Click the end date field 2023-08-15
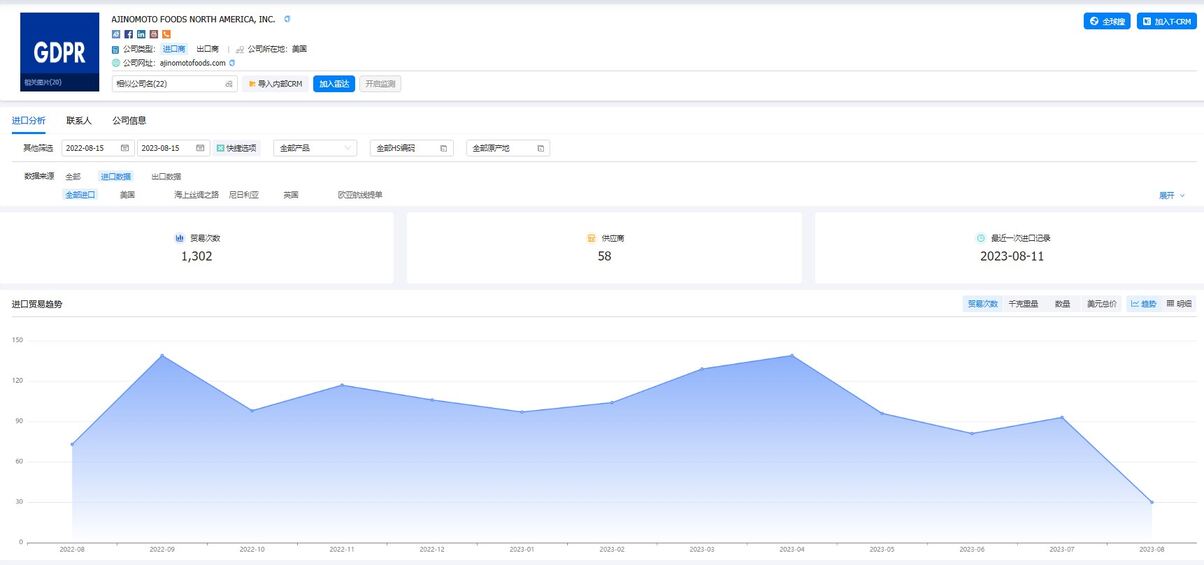Viewport: 1204px width, 565px height. point(173,148)
